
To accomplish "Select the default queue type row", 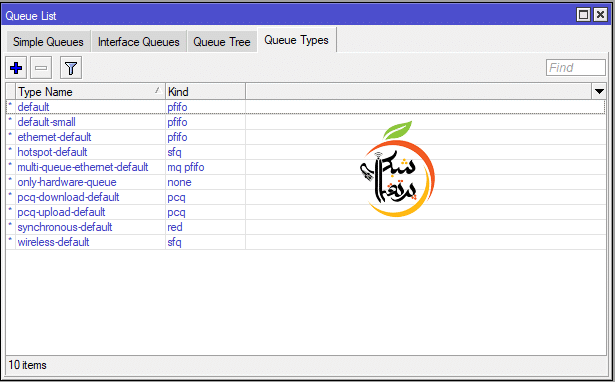I will point(306,107).
